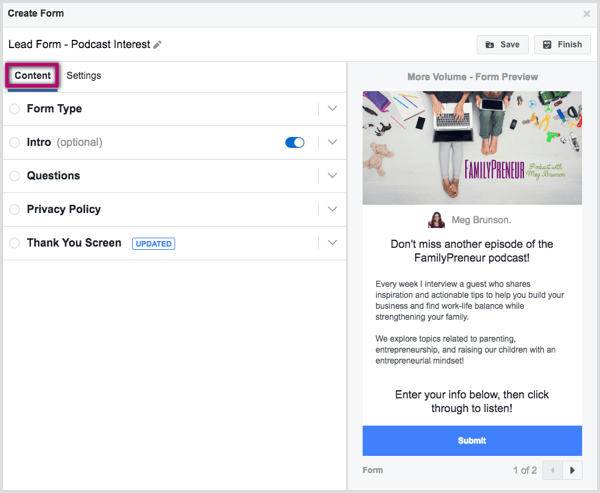Click the Questions heading
This screenshot has height=493, width=600.
(54, 176)
